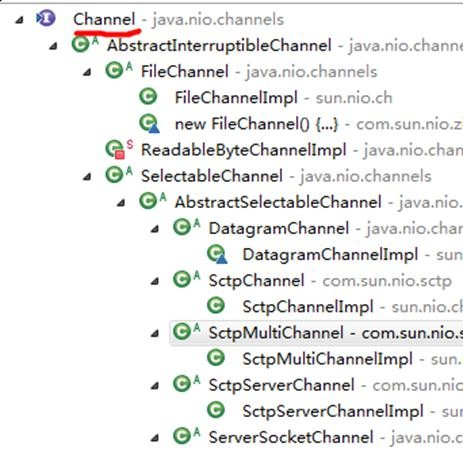This screenshot has width=463, height=449.
Task: Select the ServerSocketChannel entry
Action: point(291,437)
